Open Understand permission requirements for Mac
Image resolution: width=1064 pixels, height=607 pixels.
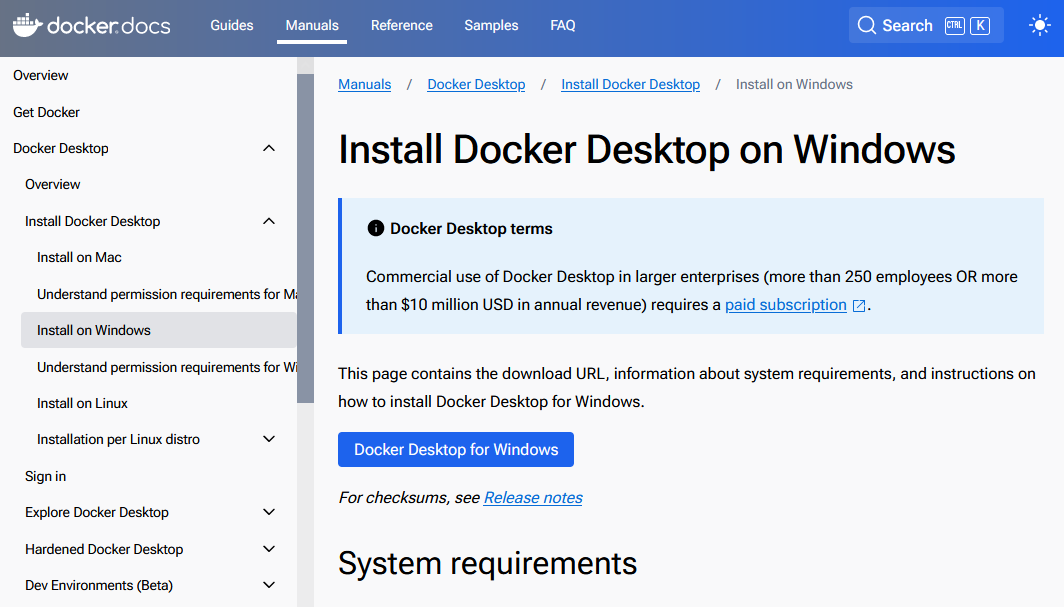[x=167, y=294]
